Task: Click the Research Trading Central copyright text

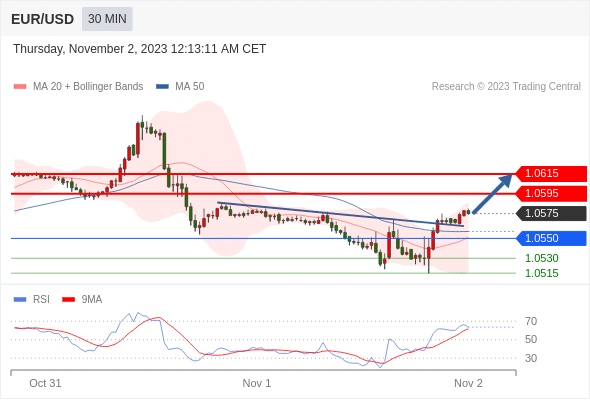Action: pyautogui.click(x=506, y=87)
